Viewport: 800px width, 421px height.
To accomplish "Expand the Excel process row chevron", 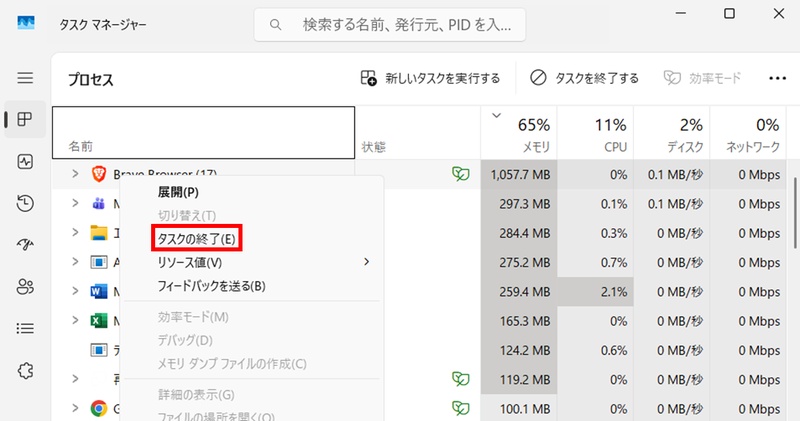I will pos(75,320).
